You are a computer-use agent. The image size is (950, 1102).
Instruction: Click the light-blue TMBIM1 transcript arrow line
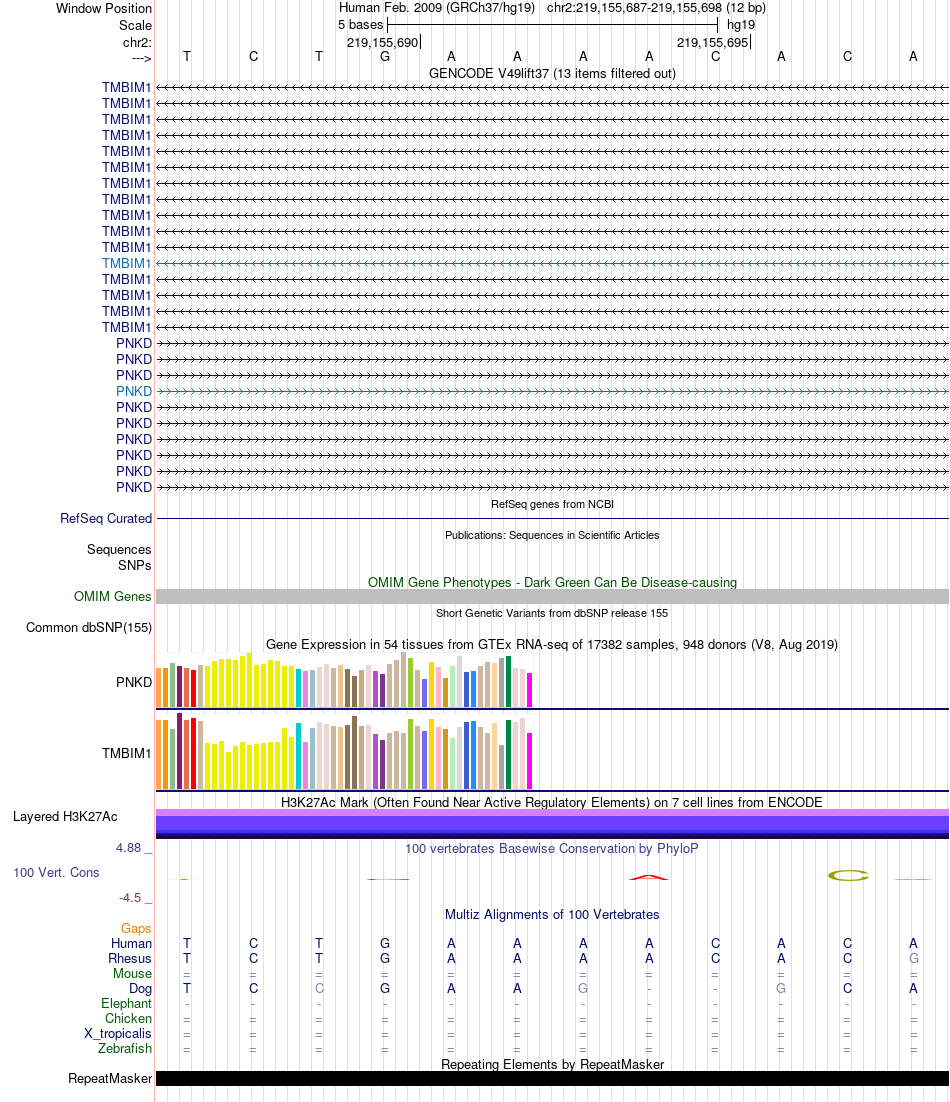(x=552, y=264)
